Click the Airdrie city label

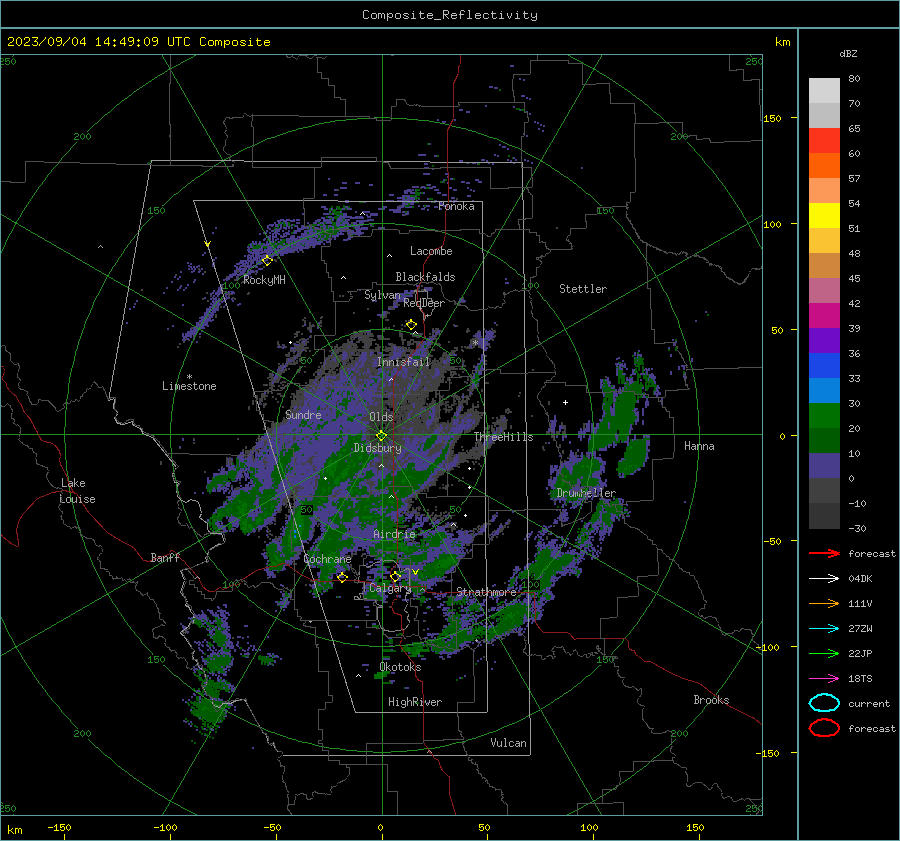click(x=394, y=534)
